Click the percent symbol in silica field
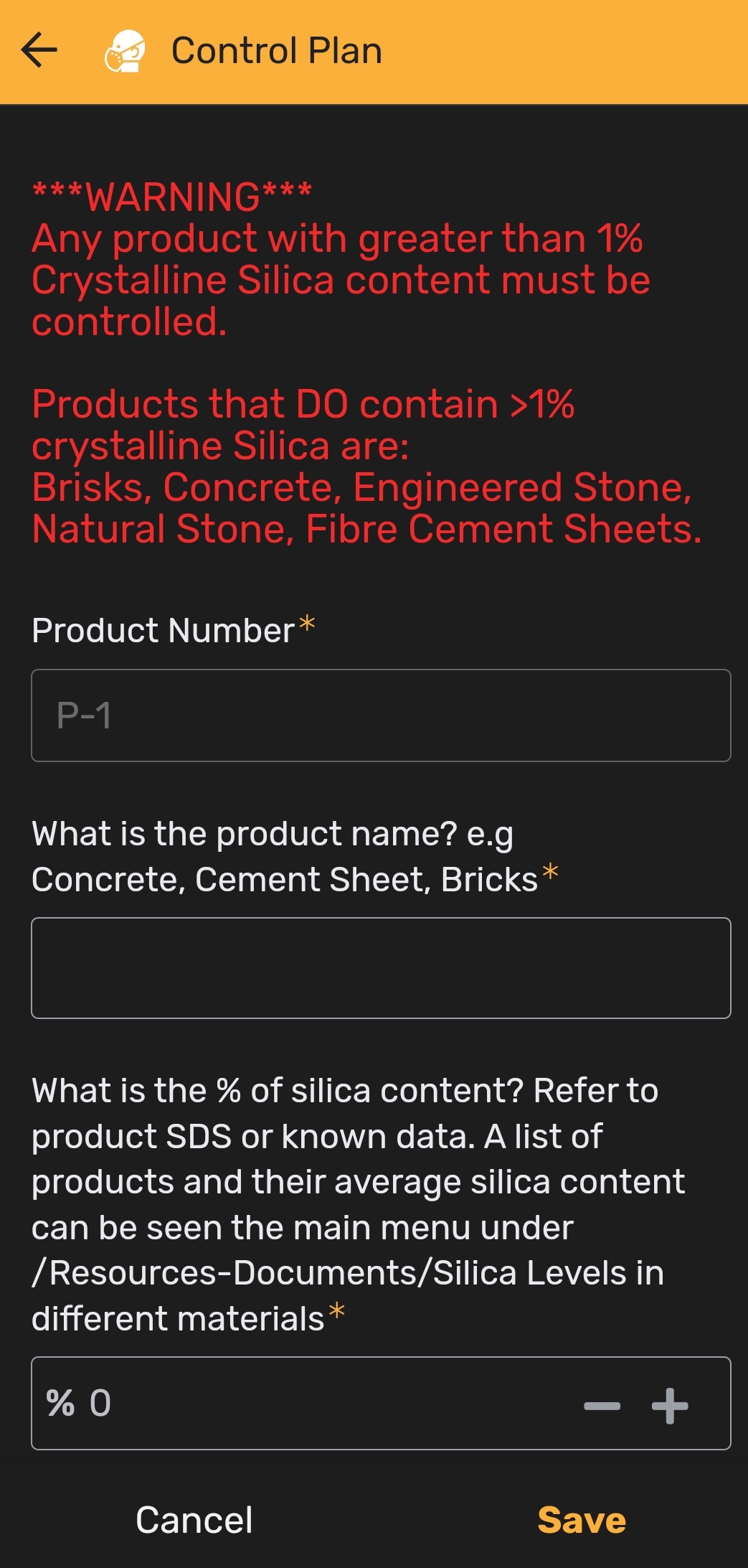The image size is (748, 1568). (x=60, y=1404)
